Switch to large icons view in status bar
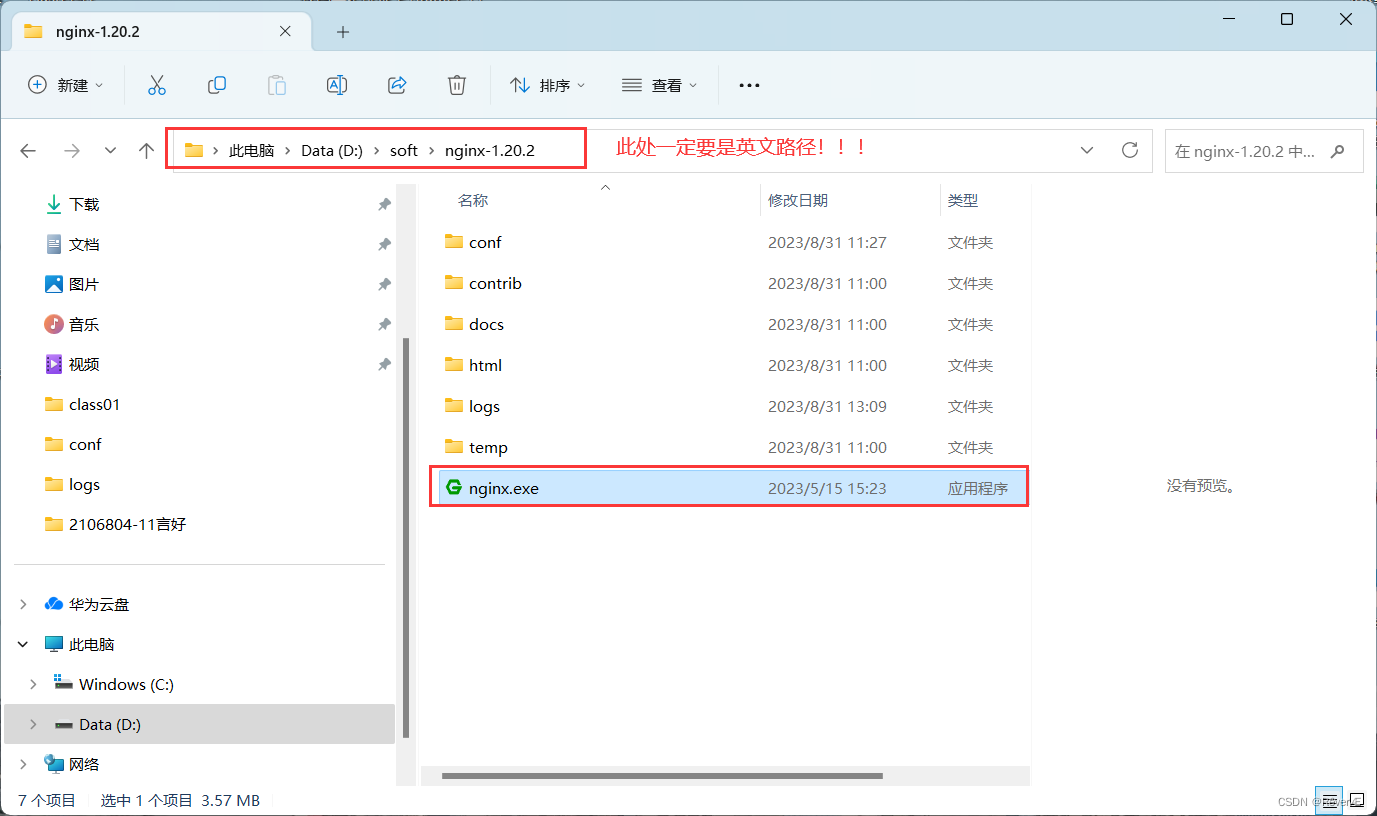The width and height of the screenshot is (1377, 816). (x=1355, y=799)
